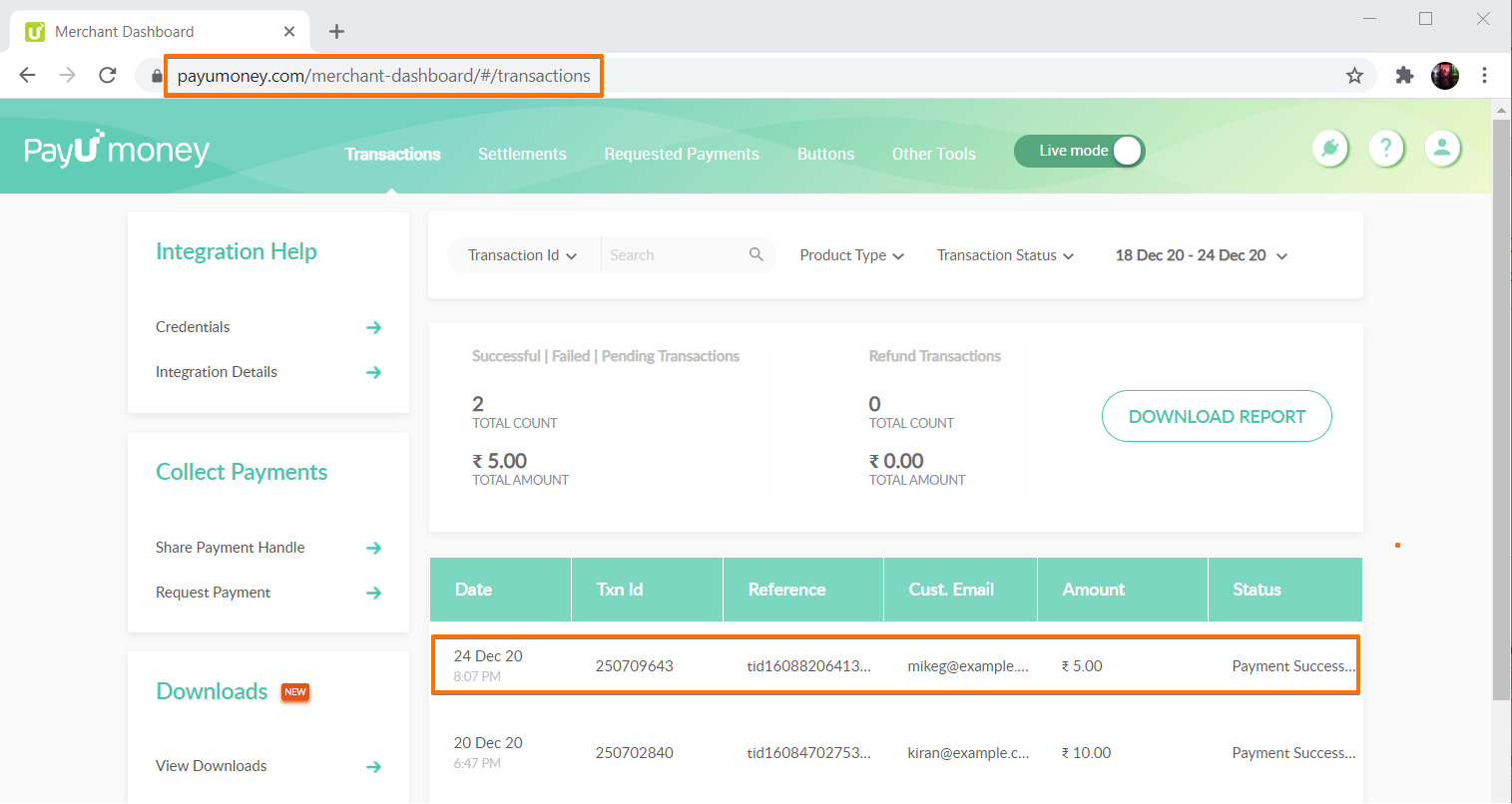
Task: Click Payment Success status for kiran row
Action: pyautogui.click(x=1294, y=753)
